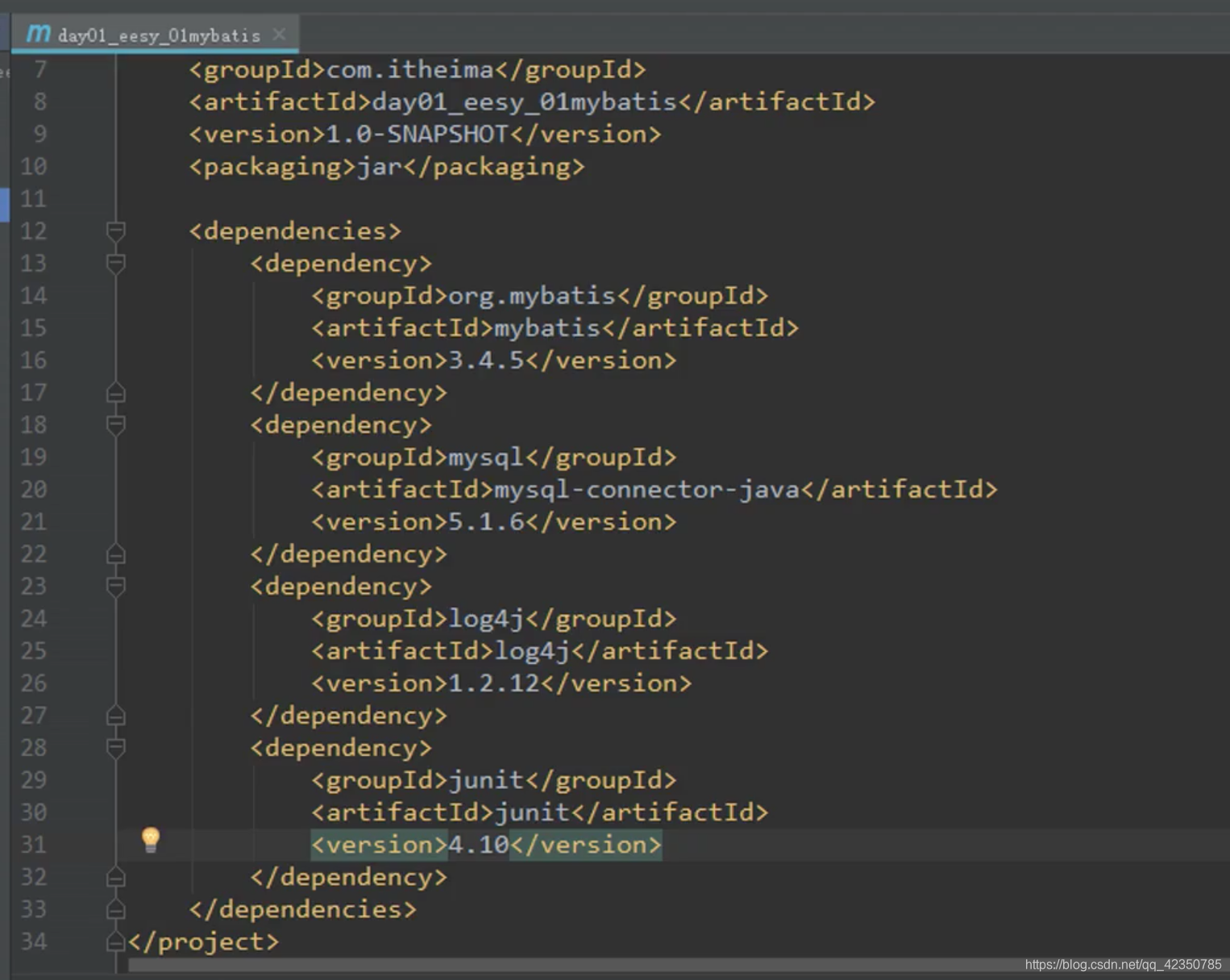
Task: Click the yellow lightbulb intention icon
Action: point(151,840)
